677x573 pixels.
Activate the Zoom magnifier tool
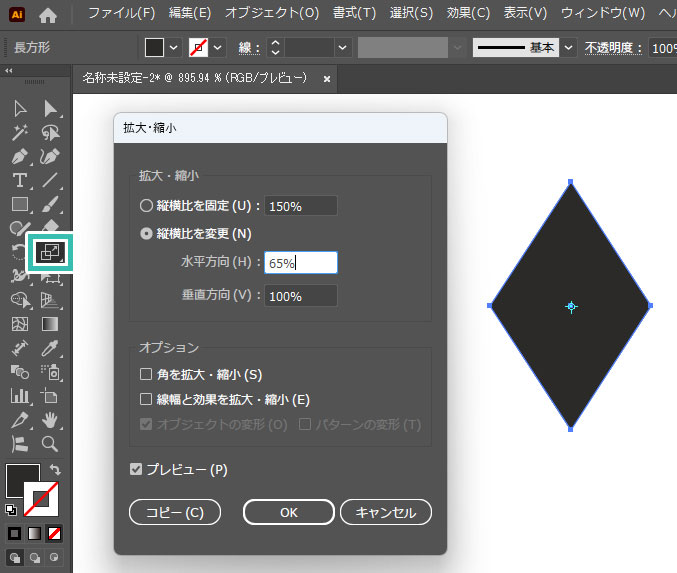click(50, 444)
